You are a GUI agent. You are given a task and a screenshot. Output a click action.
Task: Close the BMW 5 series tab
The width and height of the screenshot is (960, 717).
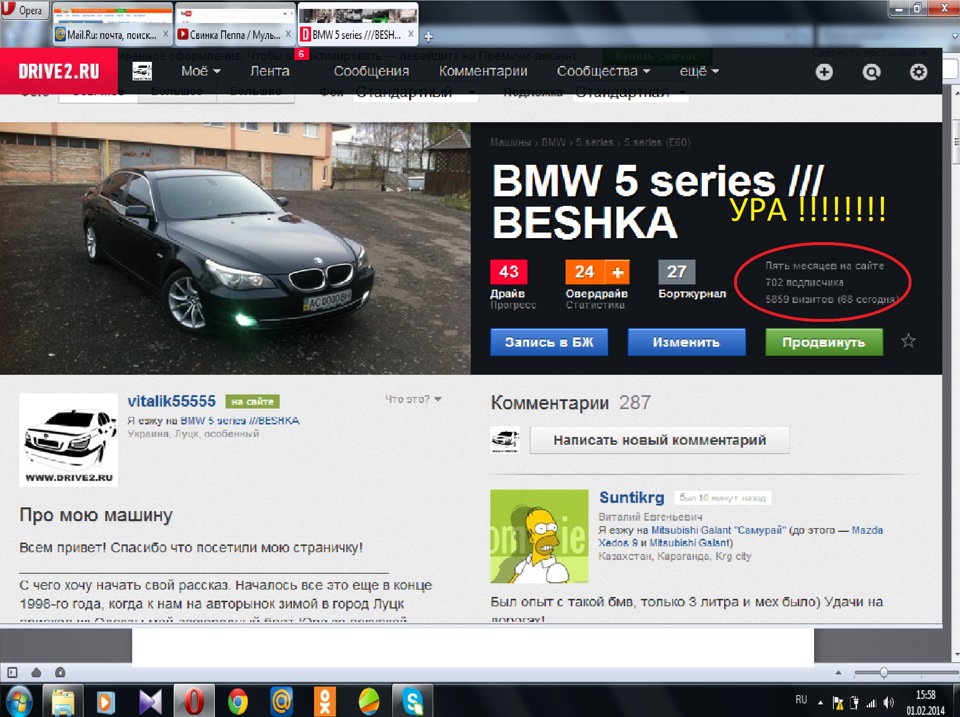[x=411, y=34]
